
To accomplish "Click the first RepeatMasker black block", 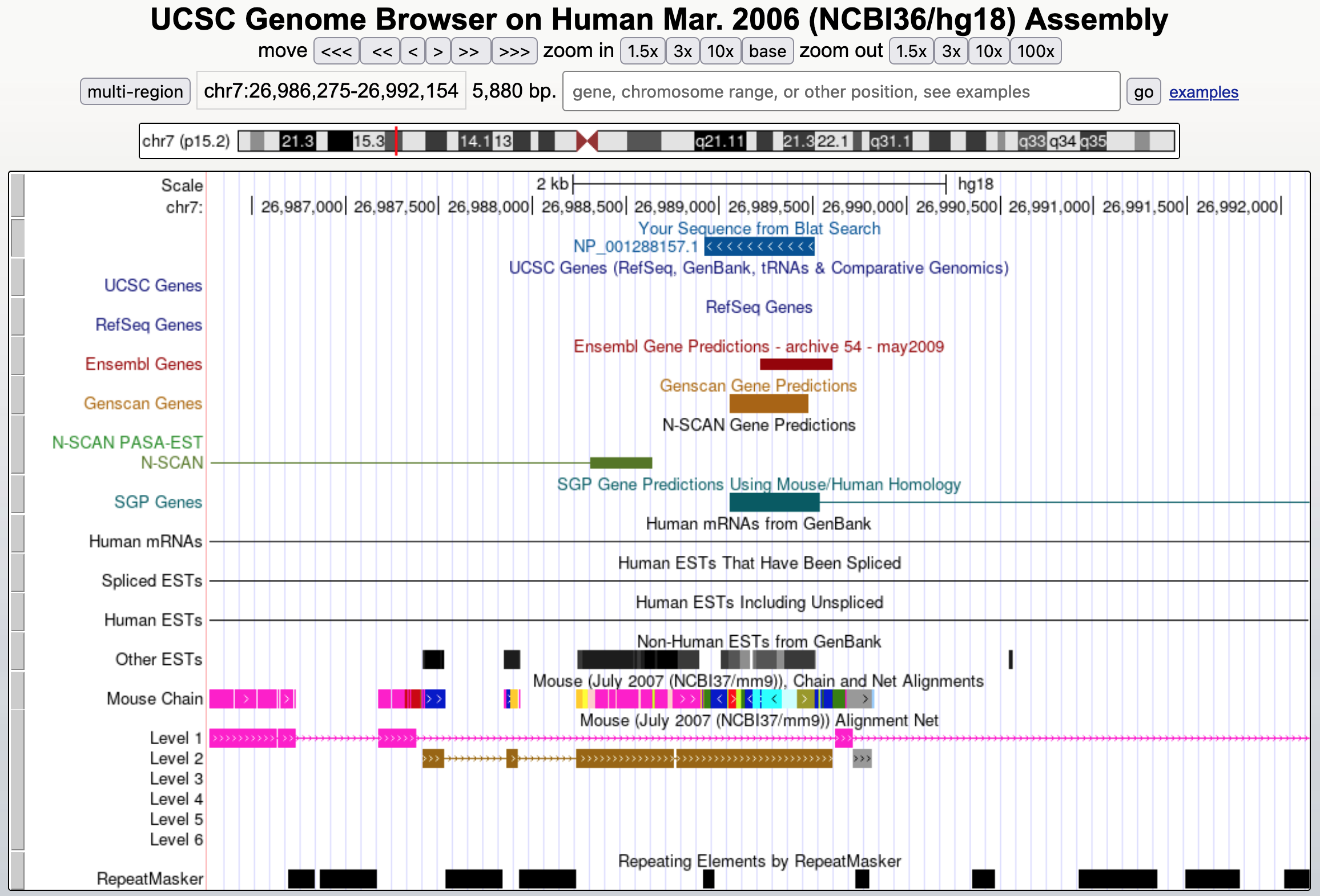I will (x=301, y=879).
